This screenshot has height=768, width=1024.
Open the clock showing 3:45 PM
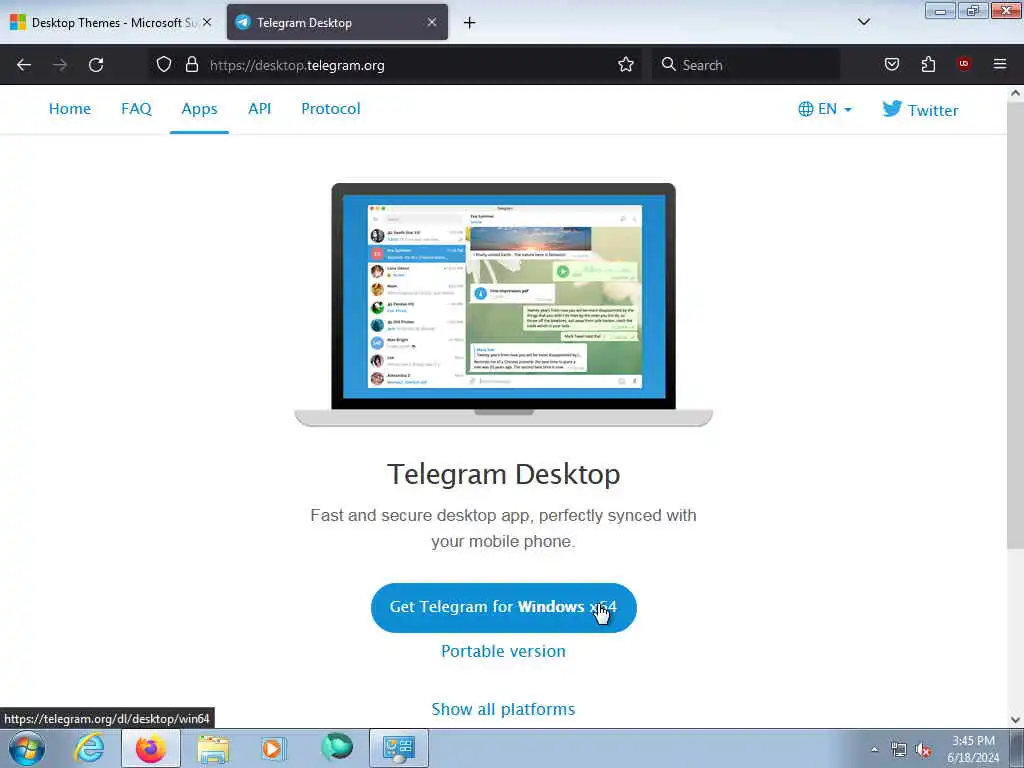point(973,749)
